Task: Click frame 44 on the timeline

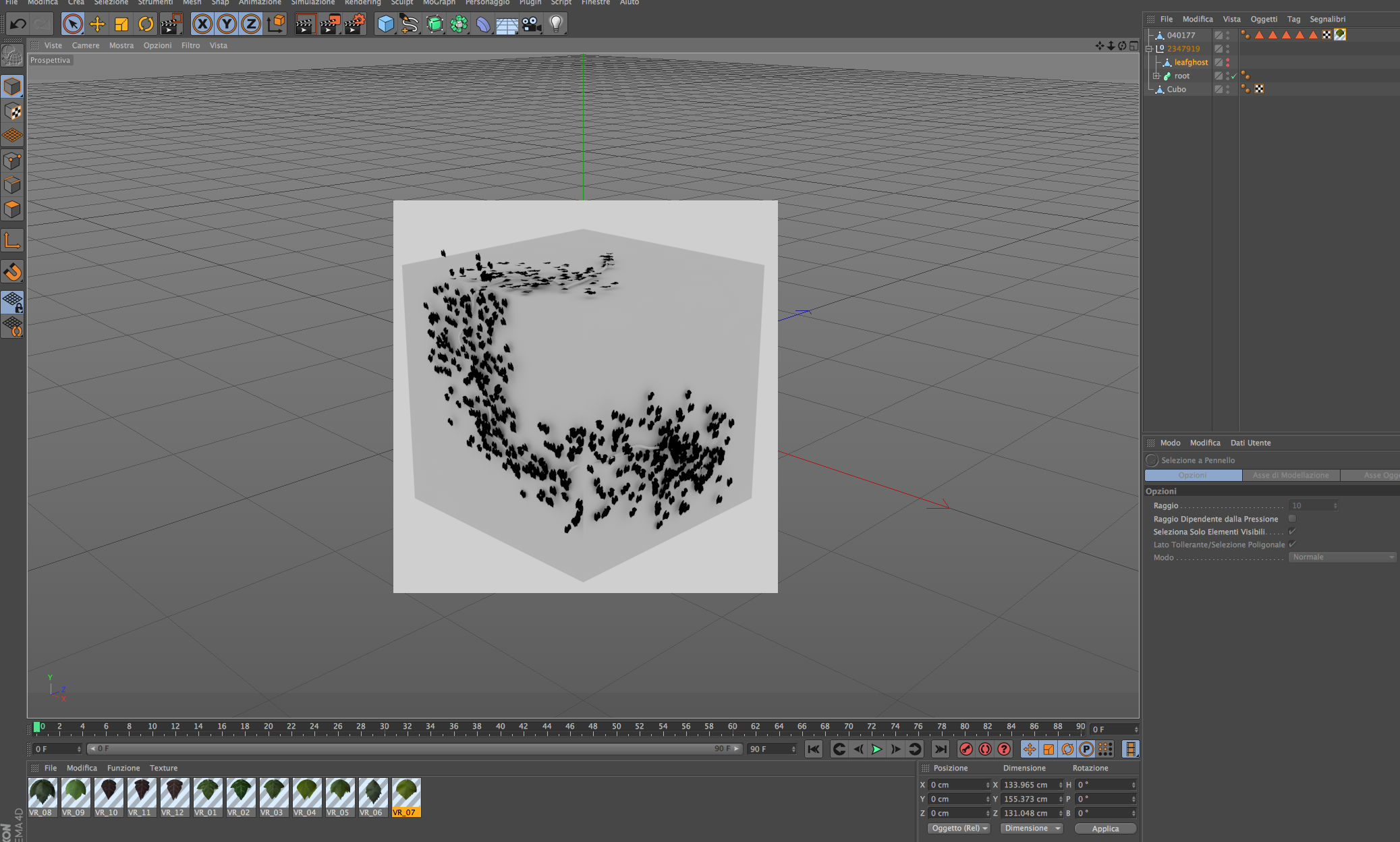Action: [547, 728]
